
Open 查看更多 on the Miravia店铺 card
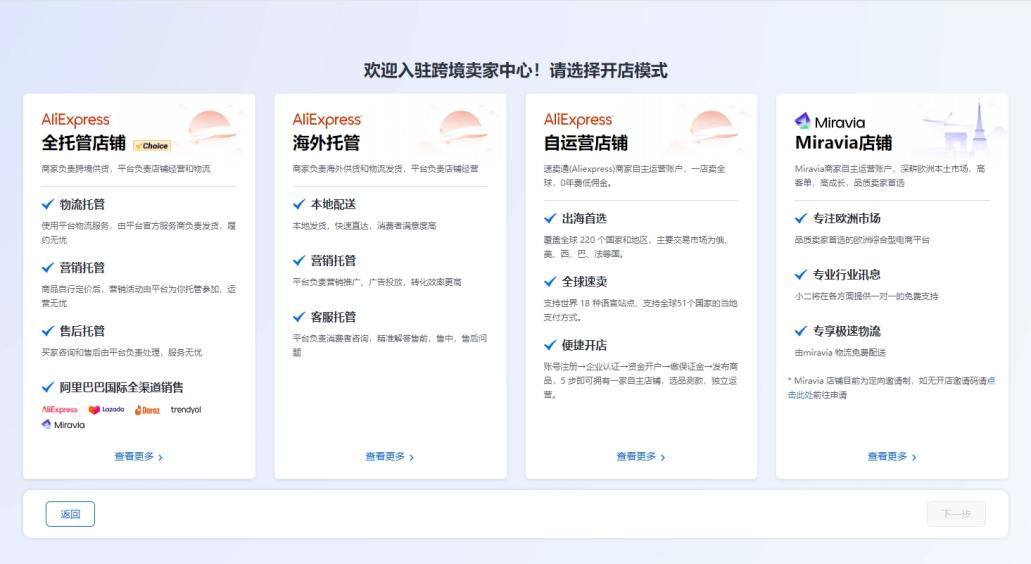(892, 456)
